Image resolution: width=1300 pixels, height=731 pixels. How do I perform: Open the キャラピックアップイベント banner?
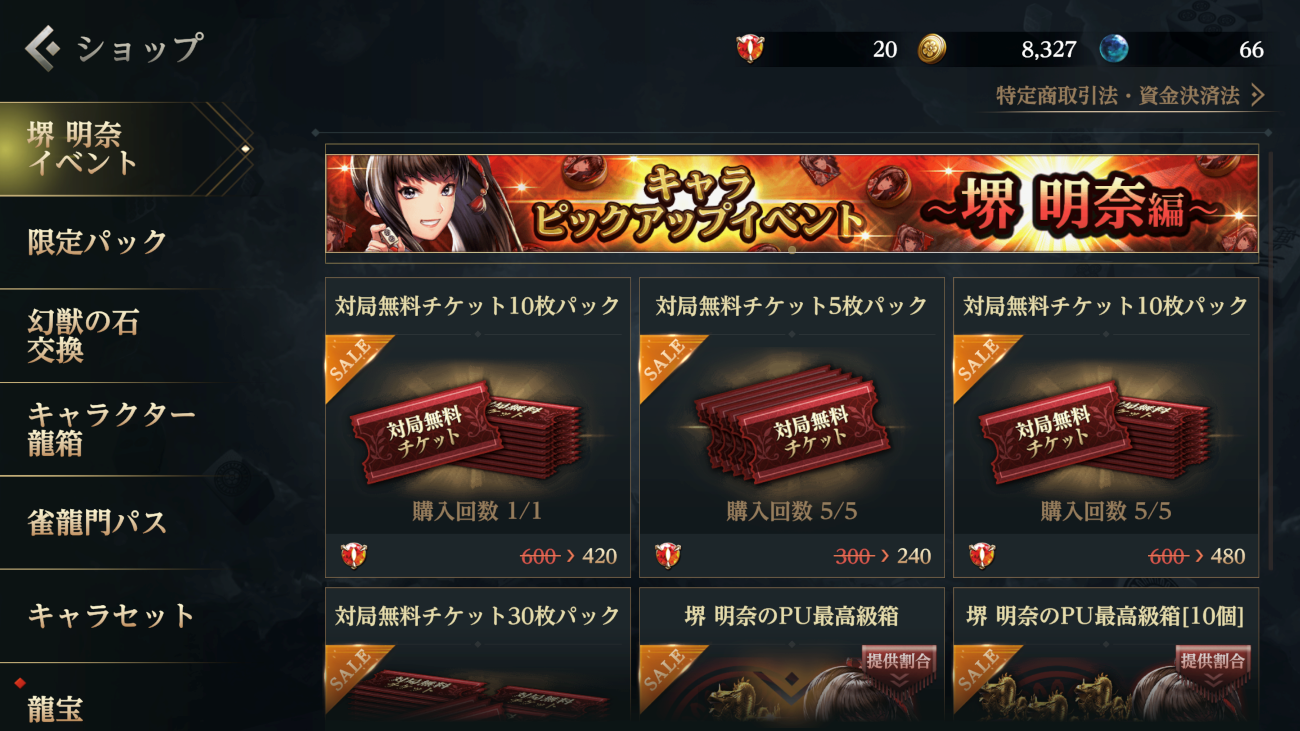pos(792,204)
